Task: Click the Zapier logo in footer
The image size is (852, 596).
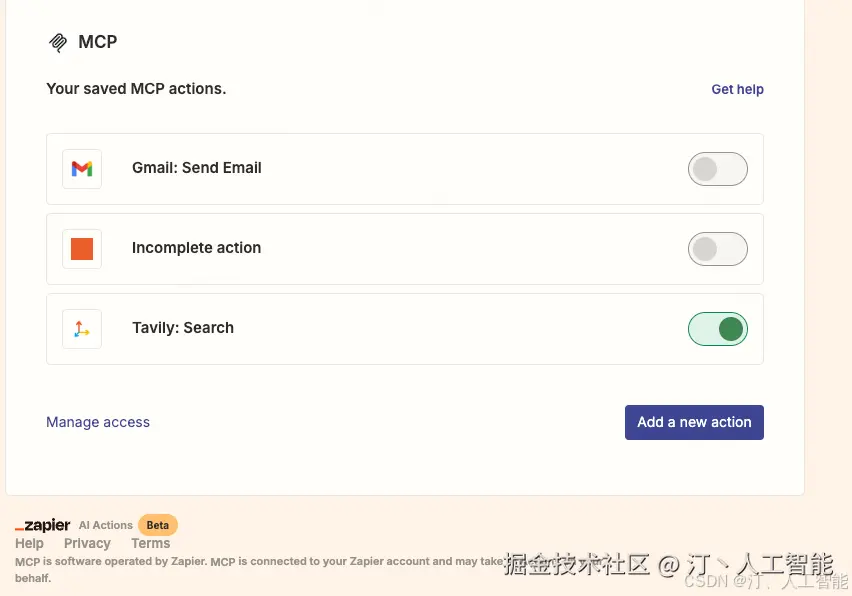Action: (43, 525)
